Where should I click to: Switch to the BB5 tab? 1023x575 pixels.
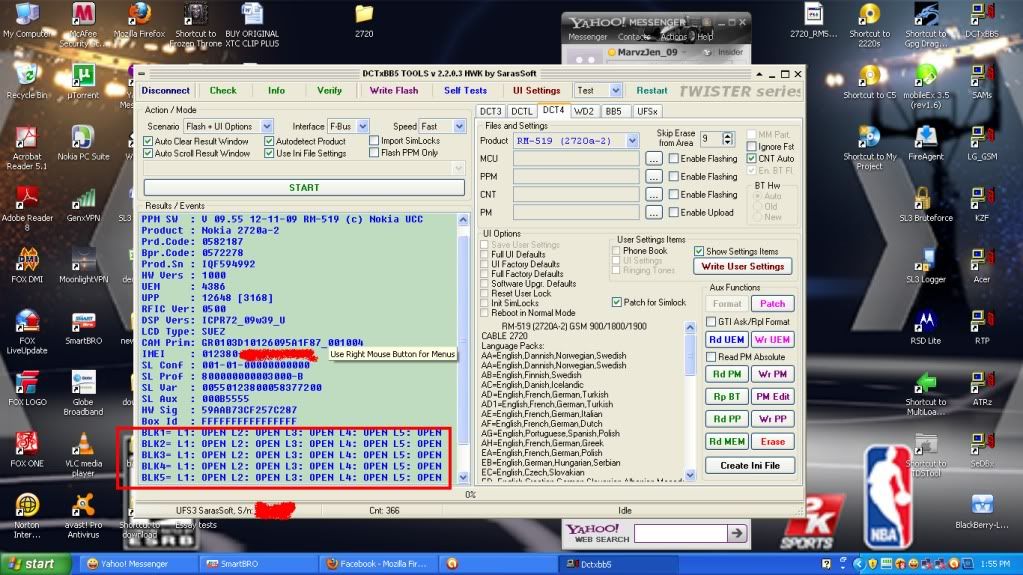click(x=613, y=112)
